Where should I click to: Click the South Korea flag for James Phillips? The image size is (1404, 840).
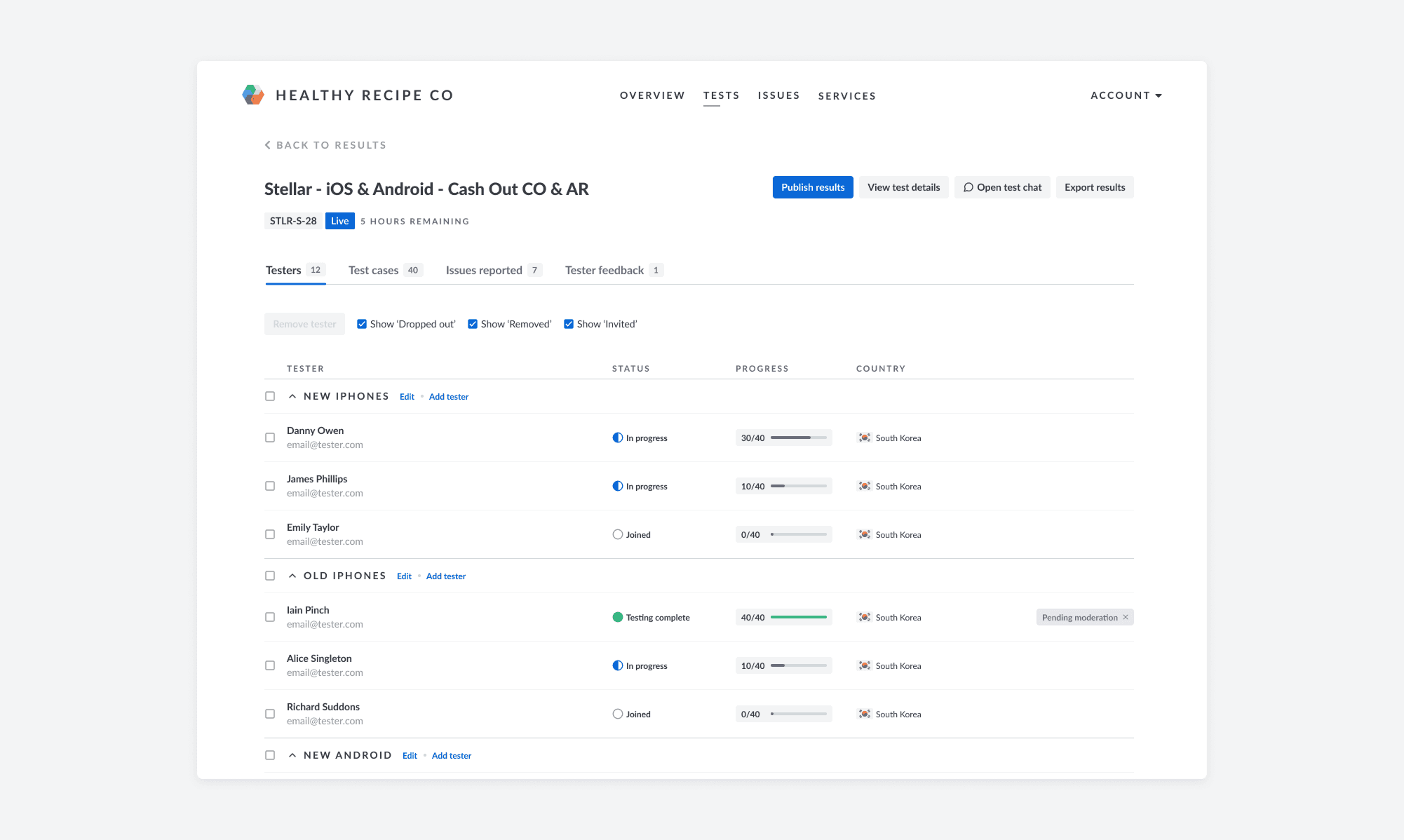[x=865, y=486]
